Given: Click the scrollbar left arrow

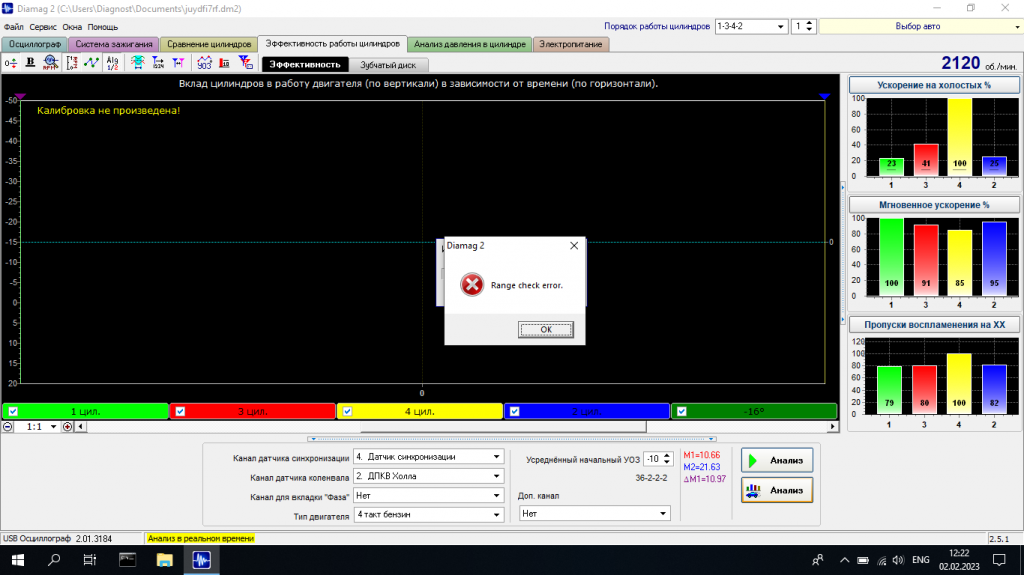Looking at the screenshot, I should (81, 427).
